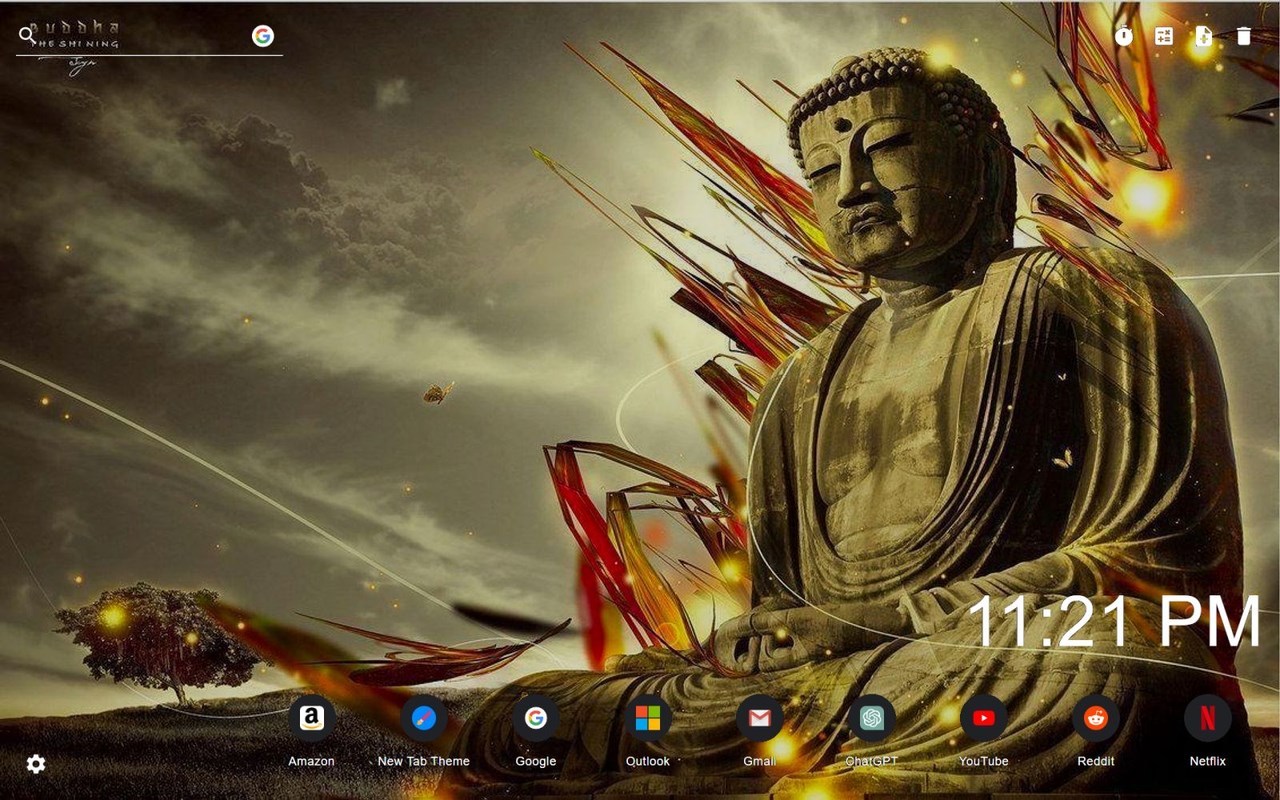The width and height of the screenshot is (1280, 800).
Task: Click the Google text label under dock icon
Action: (x=536, y=761)
